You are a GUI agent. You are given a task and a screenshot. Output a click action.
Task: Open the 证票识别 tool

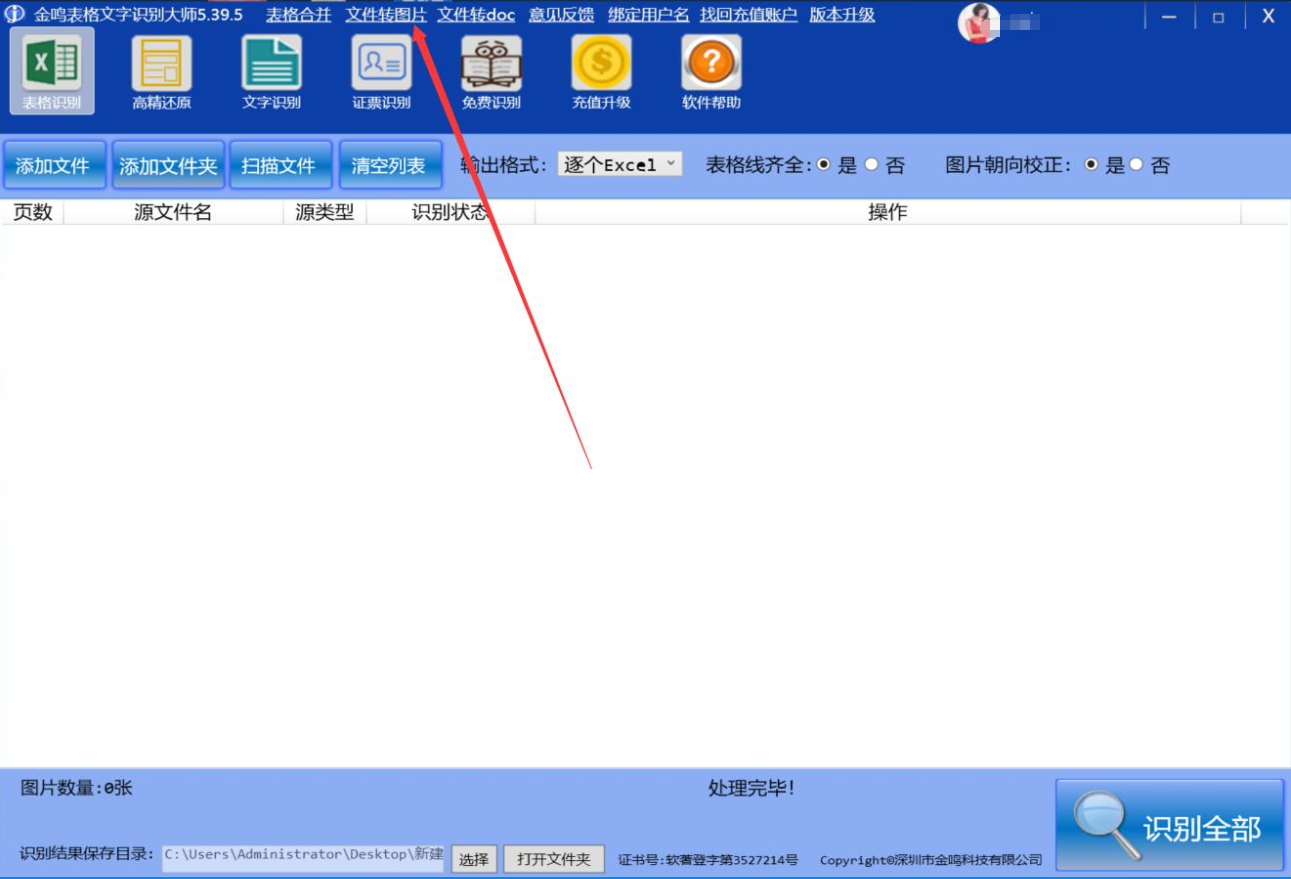(x=381, y=71)
